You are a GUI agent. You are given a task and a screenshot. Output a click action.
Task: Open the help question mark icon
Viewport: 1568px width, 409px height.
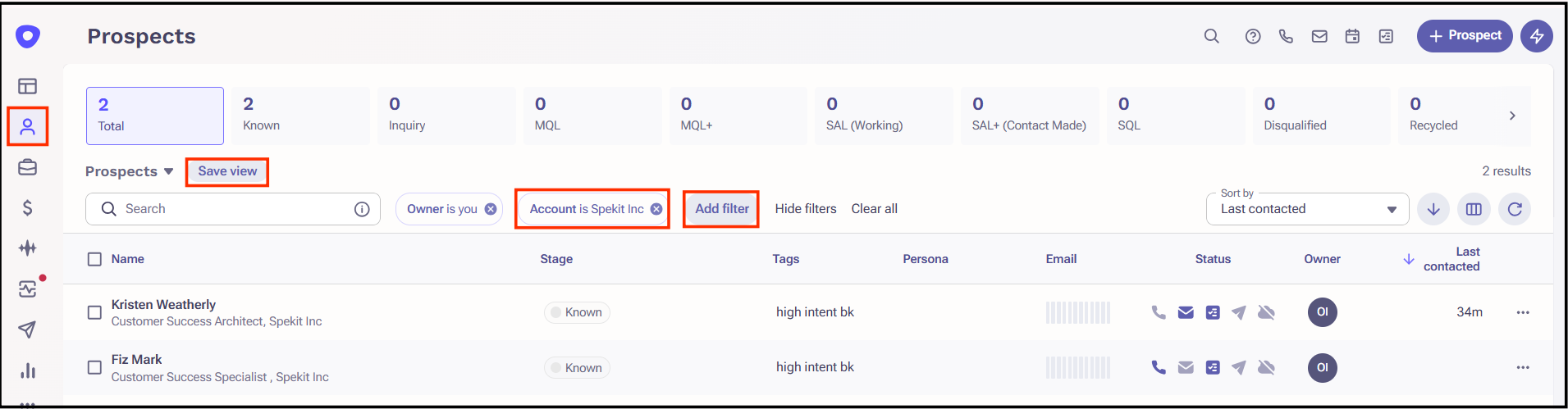point(1252,36)
